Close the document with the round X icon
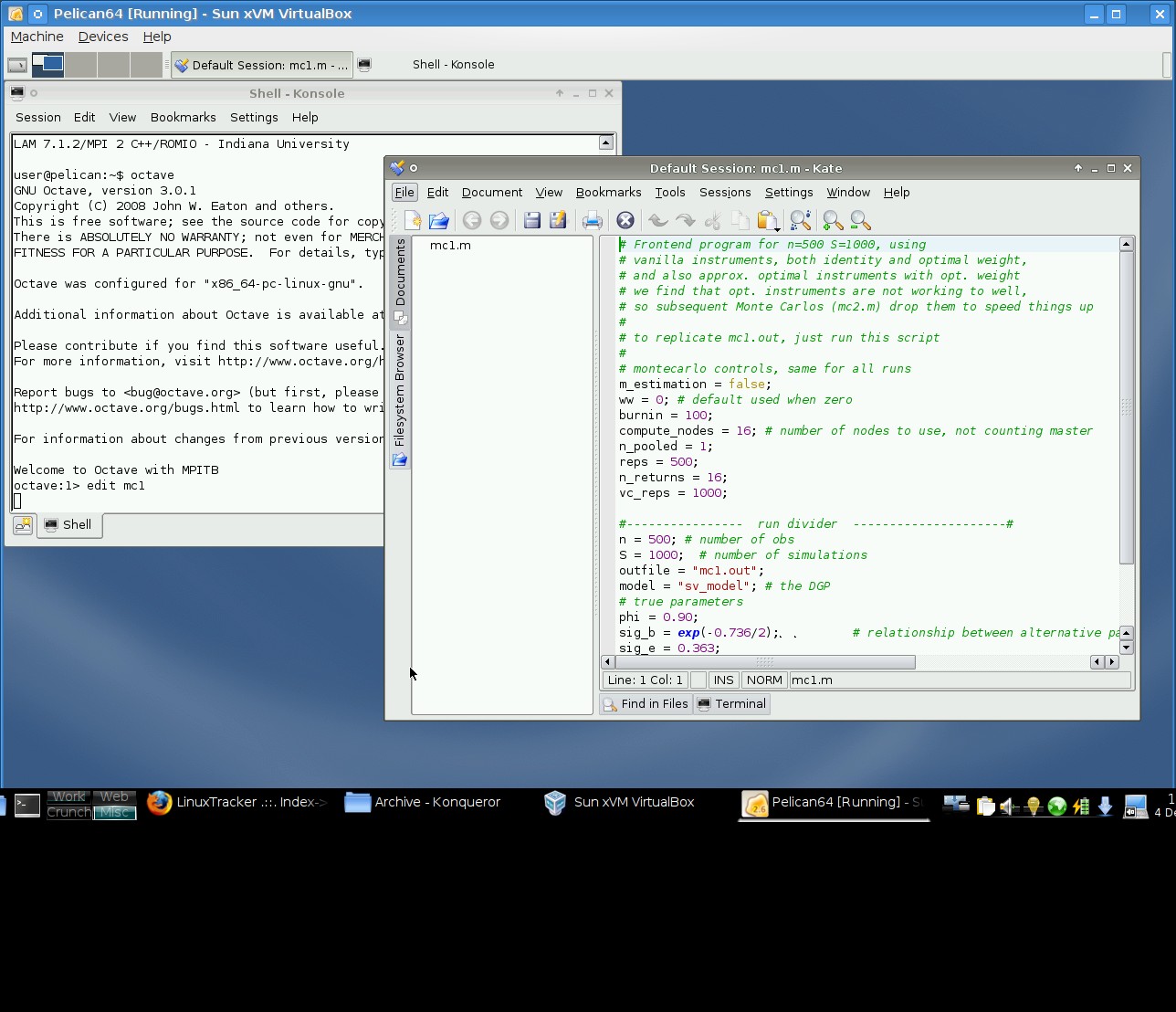 [625, 220]
